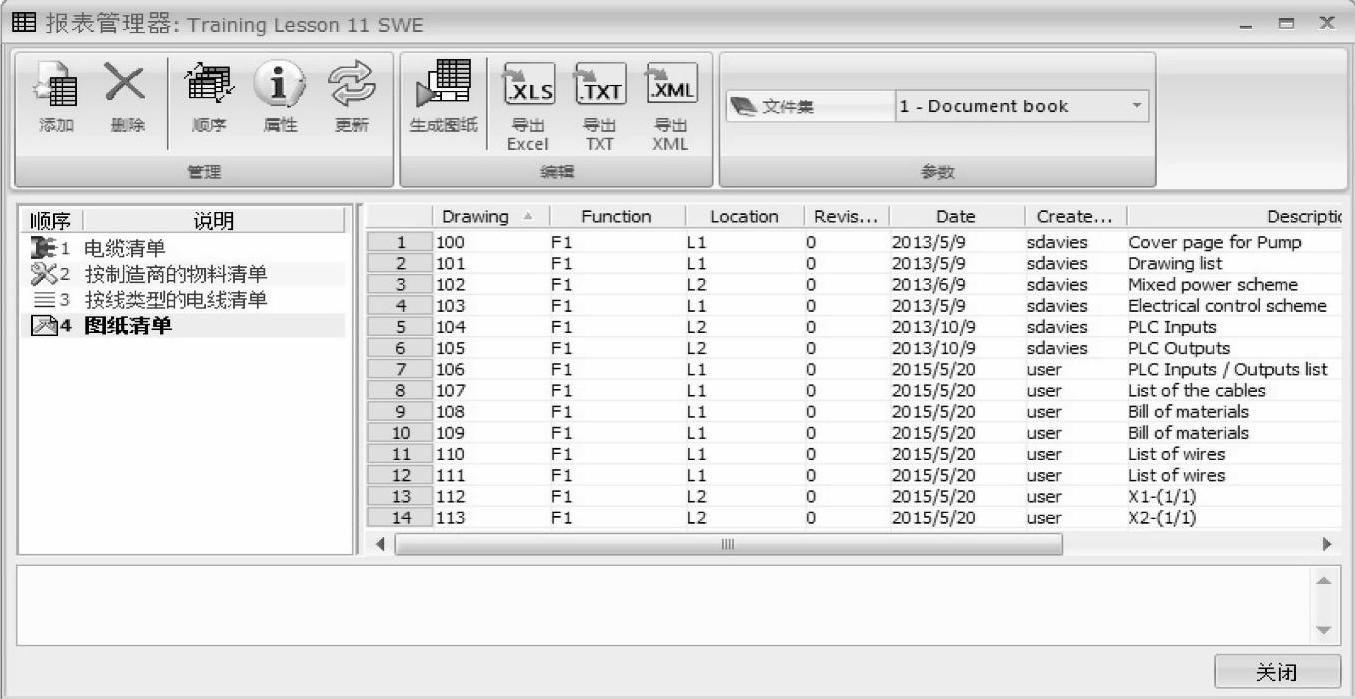Click the Location column header
This screenshot has width=1355, height=699.
tap(744, 217)
